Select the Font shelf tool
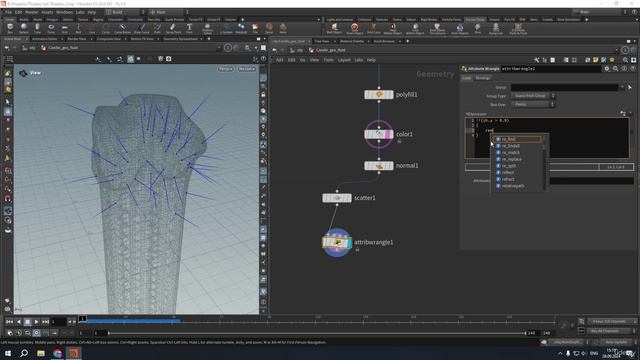Viewport: 640px width, 360px height. (x=189, y=28)
